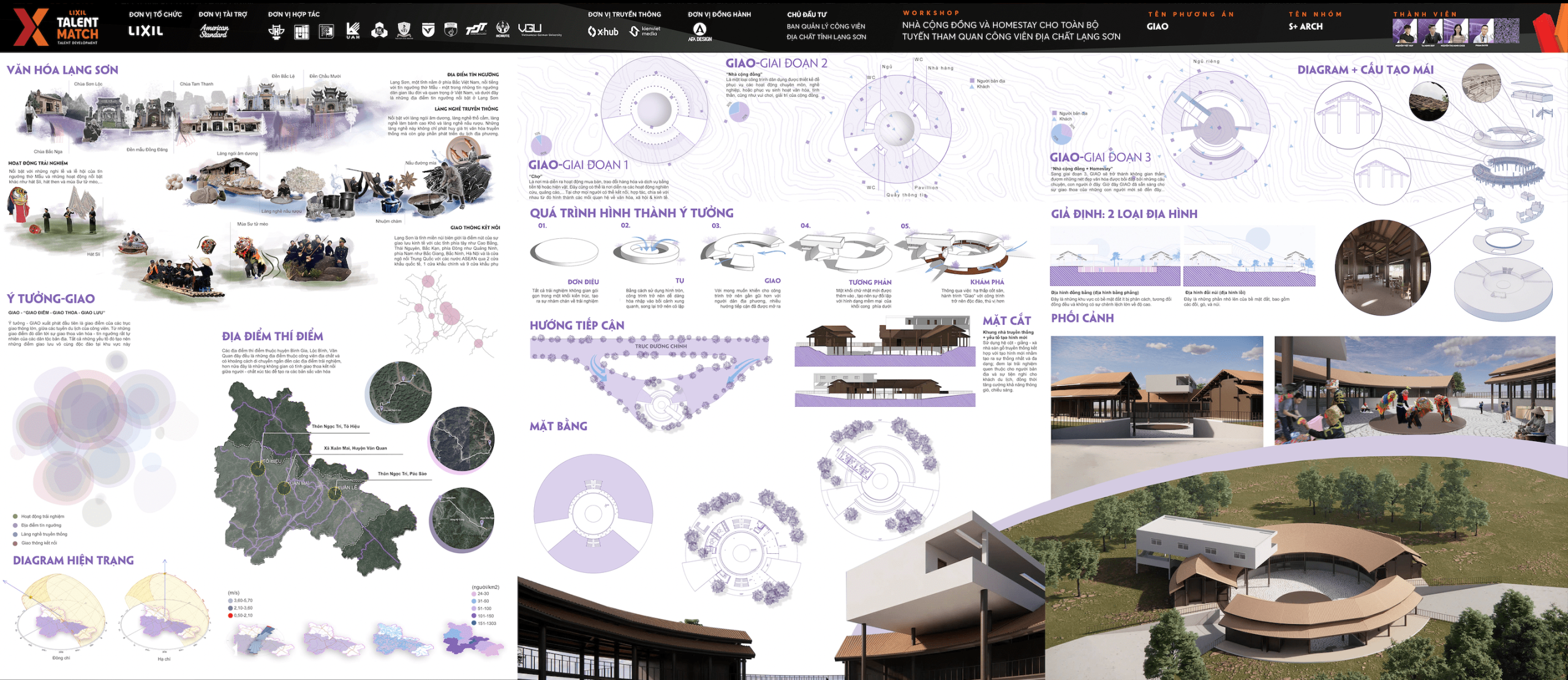This screenshot has width=1568, height=680.
Task: Click the LIXIL organizer logo
Action: 146,31
